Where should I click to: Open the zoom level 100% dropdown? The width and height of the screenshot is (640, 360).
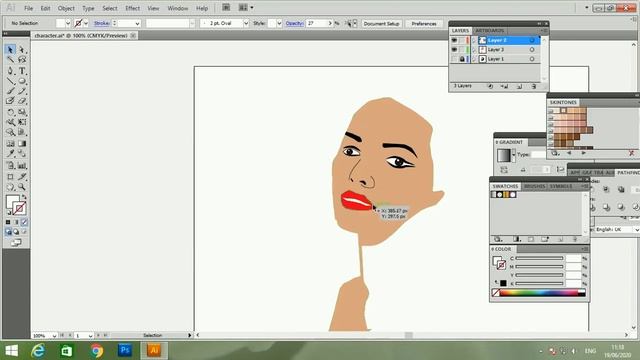tap(54, 336)
